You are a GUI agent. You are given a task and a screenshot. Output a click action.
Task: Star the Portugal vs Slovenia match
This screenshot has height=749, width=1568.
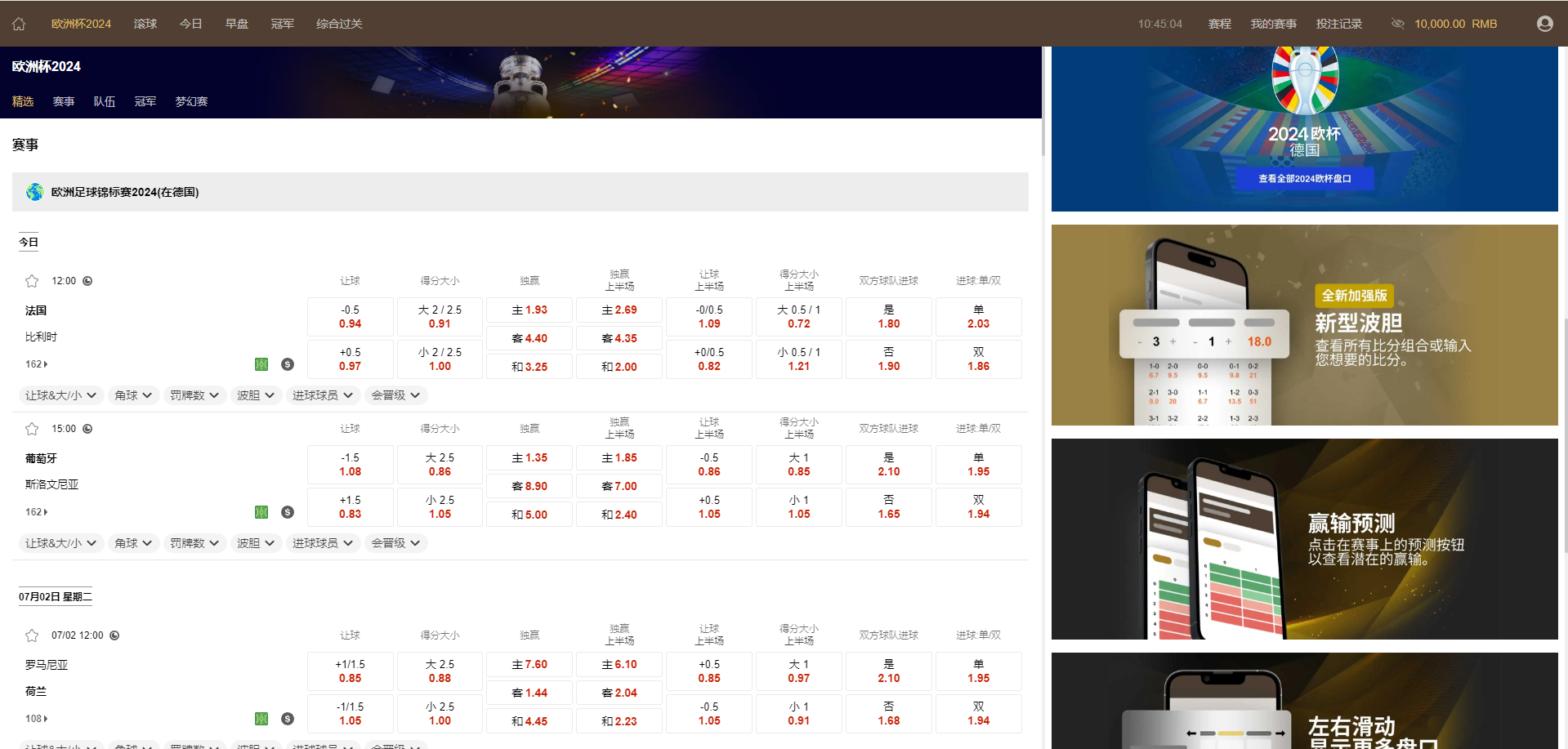pyautogui.click(x=32, y=429)
